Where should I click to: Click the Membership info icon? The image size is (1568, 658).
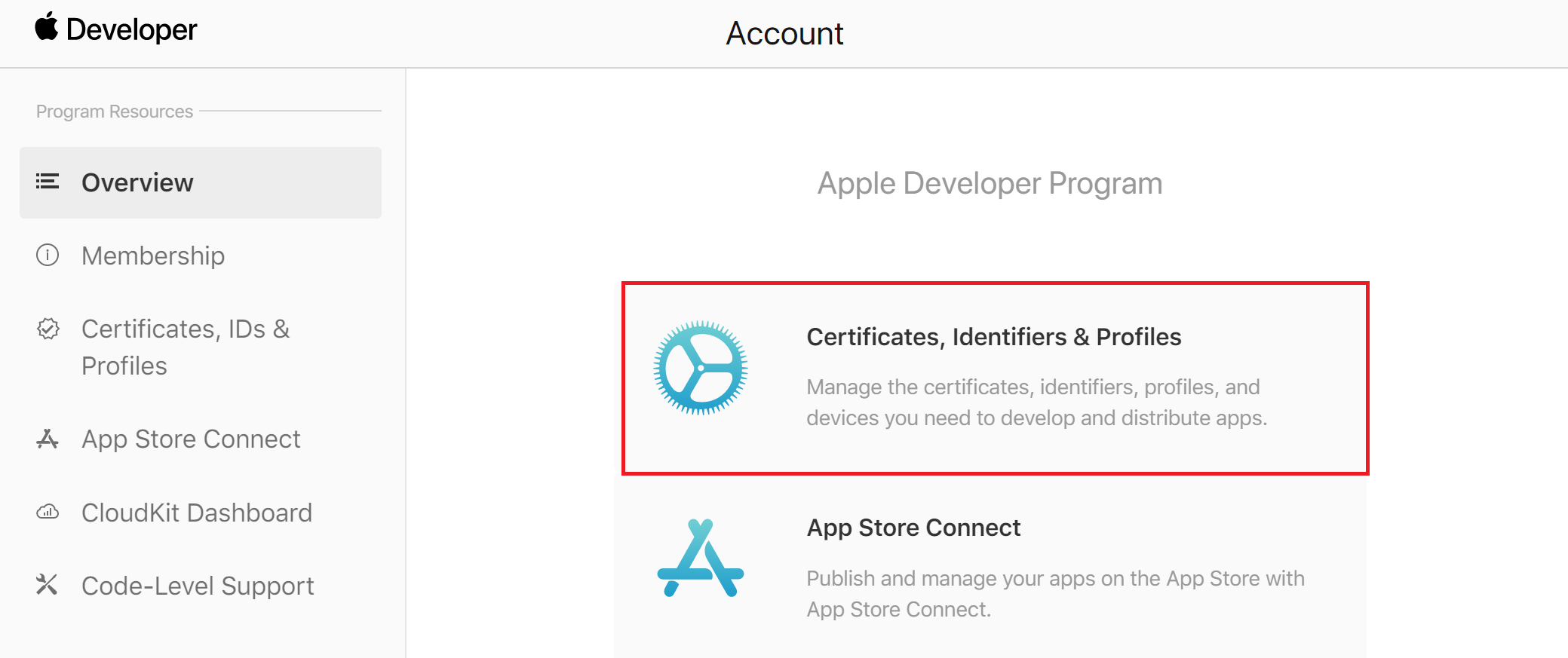[48, 256]
